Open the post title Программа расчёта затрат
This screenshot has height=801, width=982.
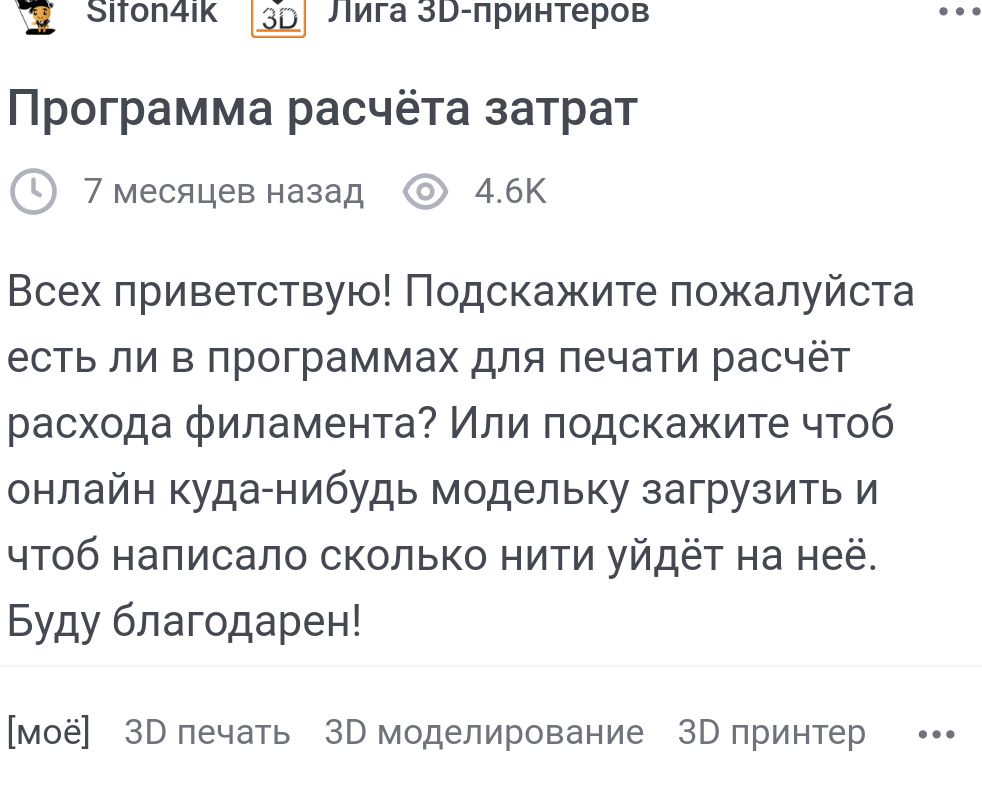coord(321,109)
